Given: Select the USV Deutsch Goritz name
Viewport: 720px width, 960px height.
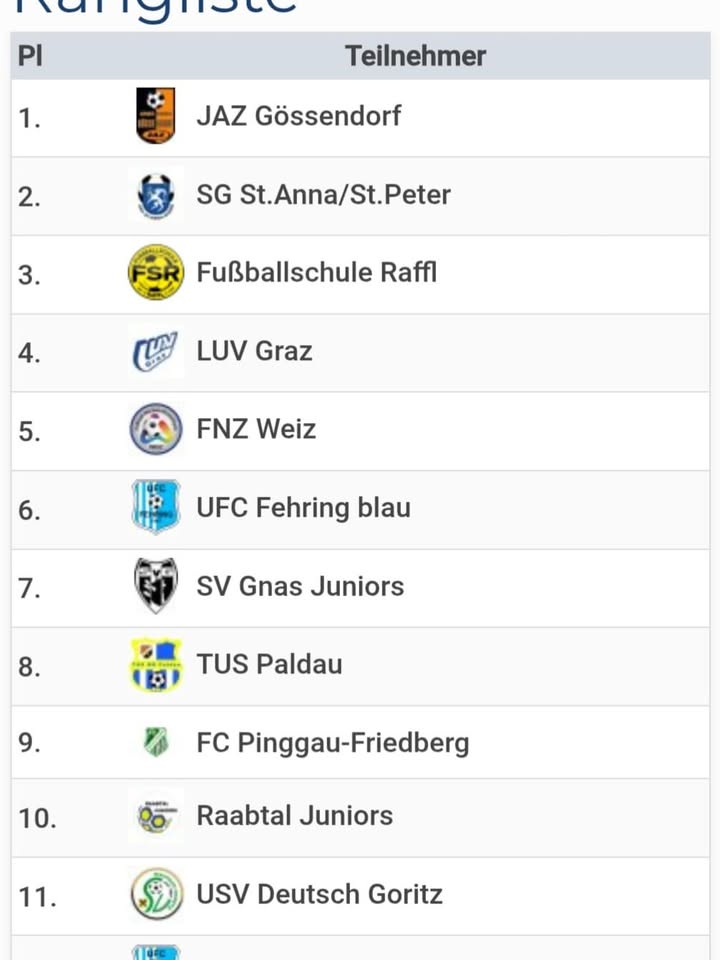Looking at the screenshot, I should point(319,894).
